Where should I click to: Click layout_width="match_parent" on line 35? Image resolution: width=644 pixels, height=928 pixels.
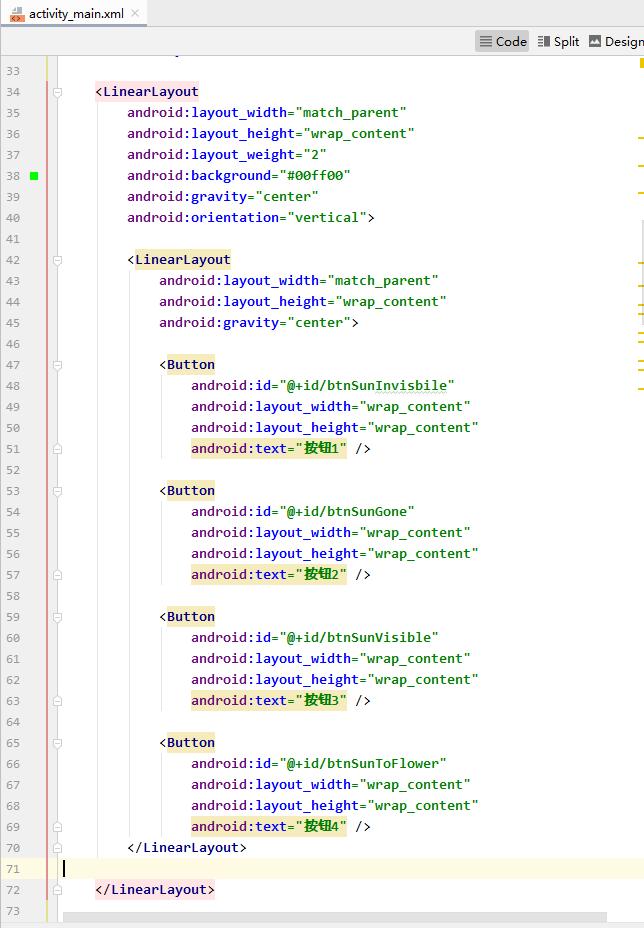coord(298,113)
